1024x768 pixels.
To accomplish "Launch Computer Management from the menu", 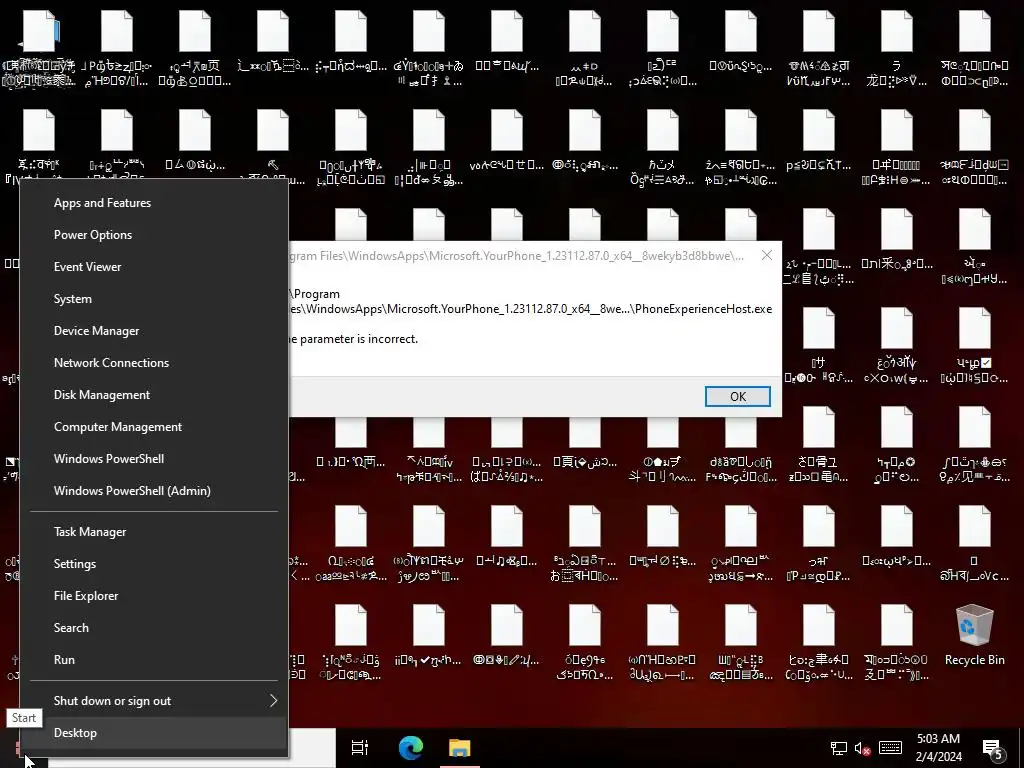I will point(154,427).
